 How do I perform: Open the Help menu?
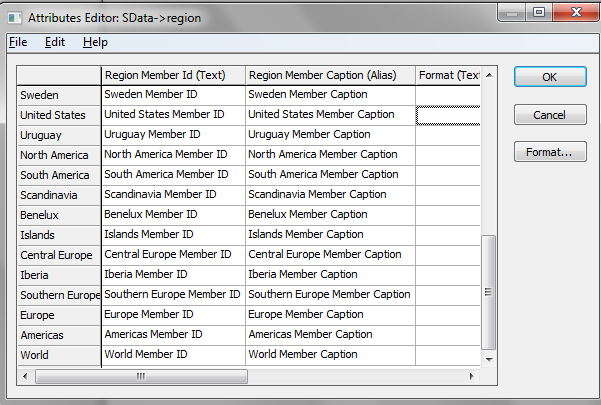95,42
